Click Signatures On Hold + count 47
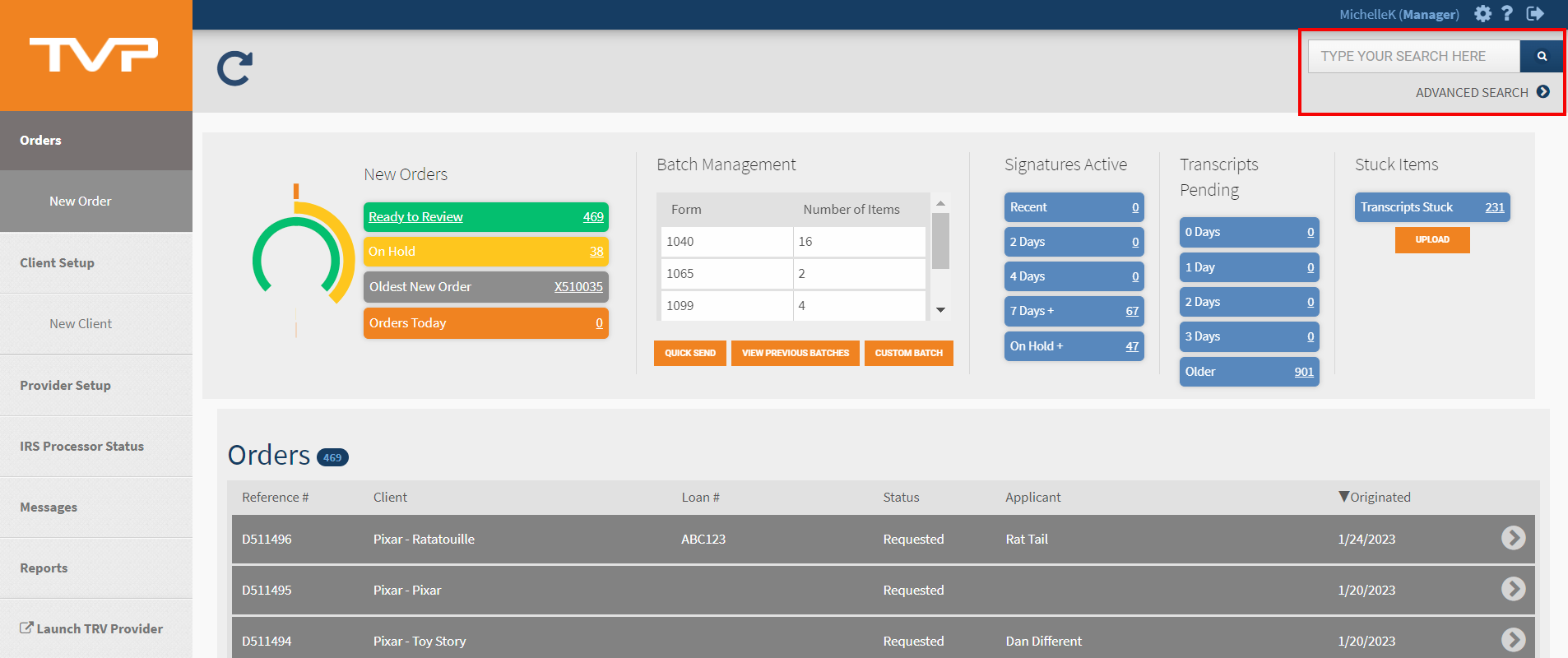Image resolution: width=1568 pixels, height=658 pixels. [1132, 346]
